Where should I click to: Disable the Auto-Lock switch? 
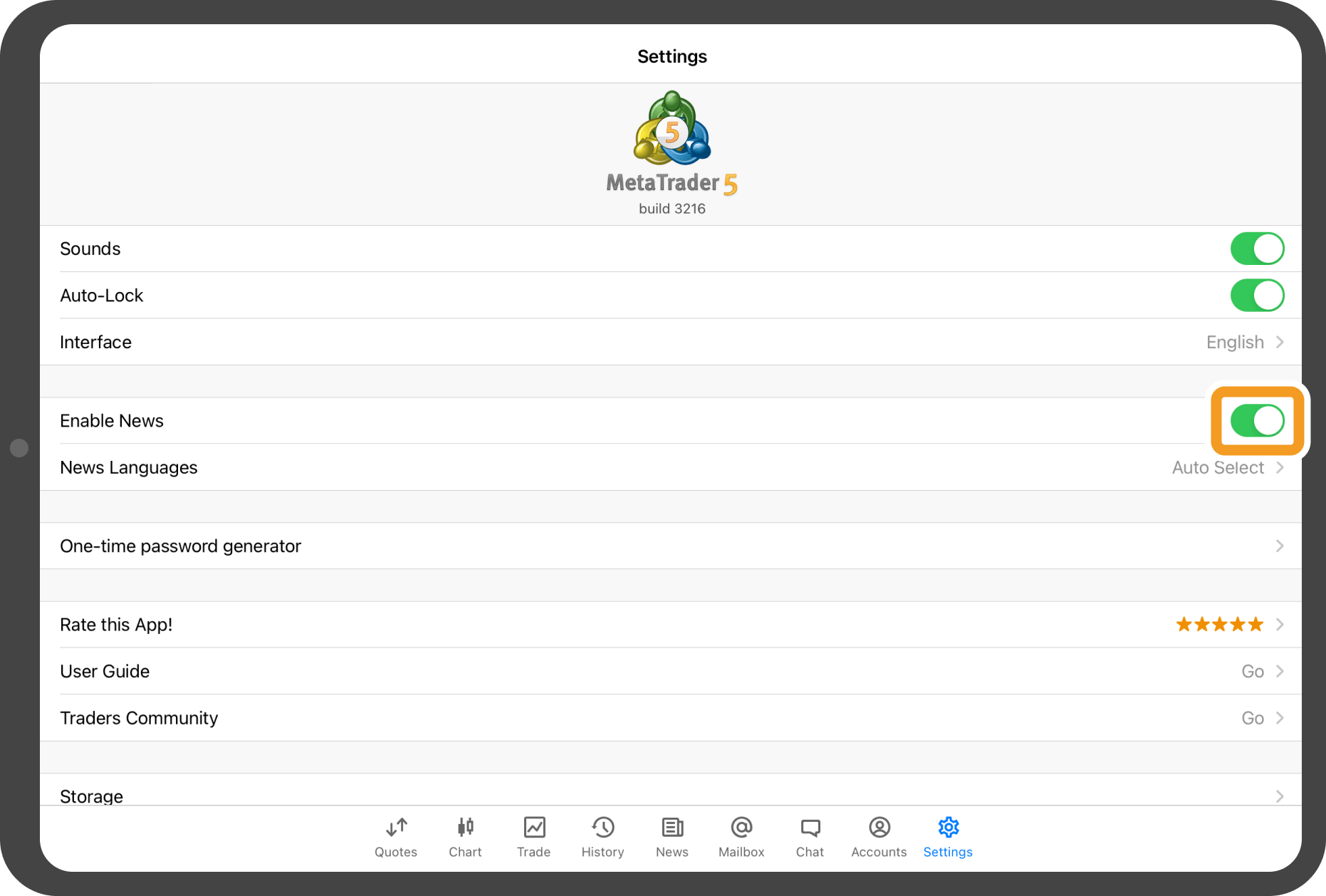point(1256,296)
